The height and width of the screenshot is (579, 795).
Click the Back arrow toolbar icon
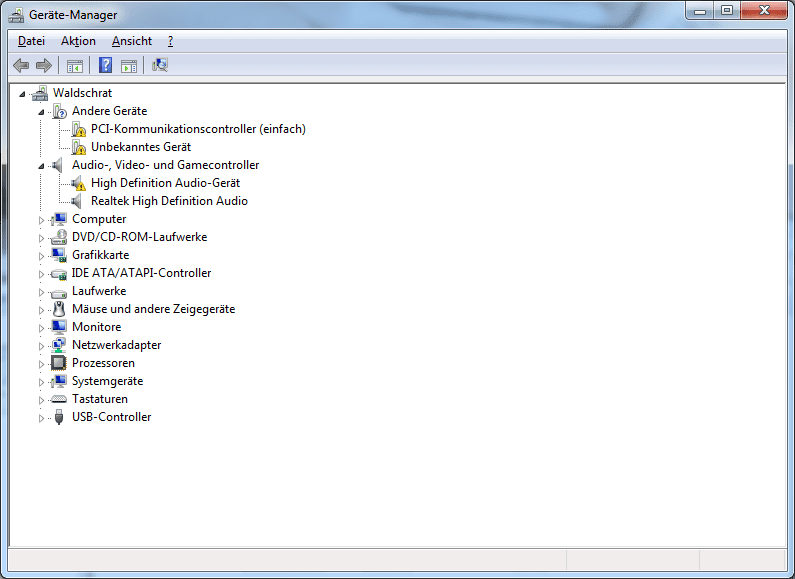(x=21, y=65)
